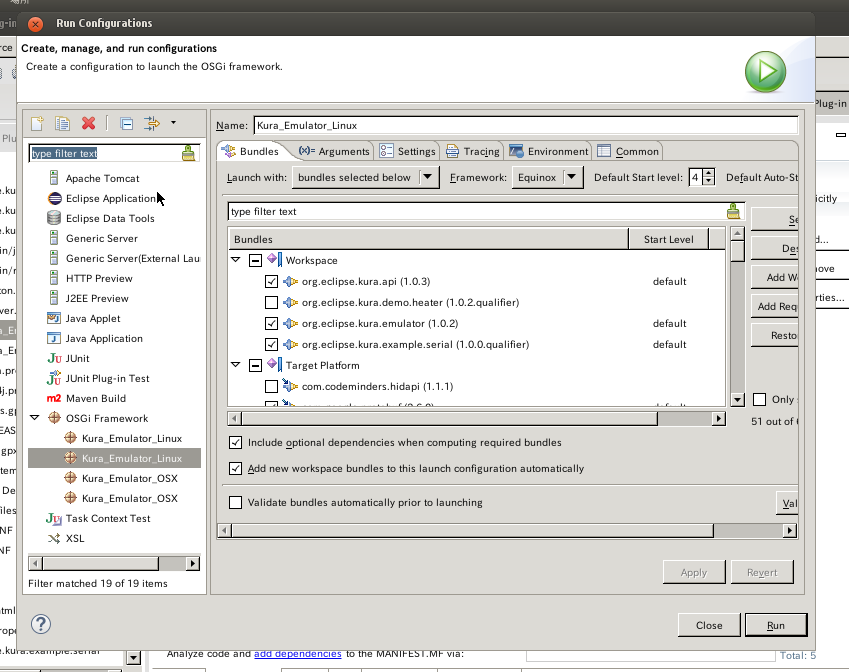Screen dimensions: 849x672
Task: Click the Maven Build m2 icon
Action: point(54,399)
